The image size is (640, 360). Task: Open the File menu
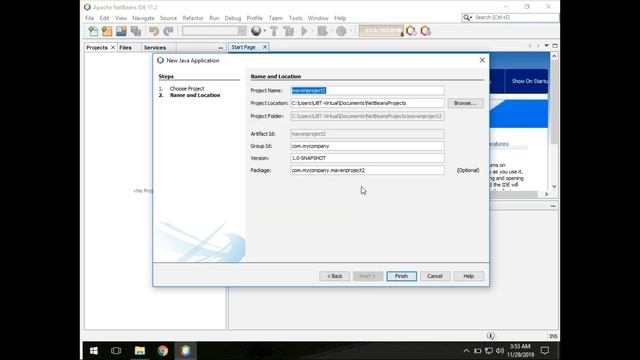[x=89, y=18]
